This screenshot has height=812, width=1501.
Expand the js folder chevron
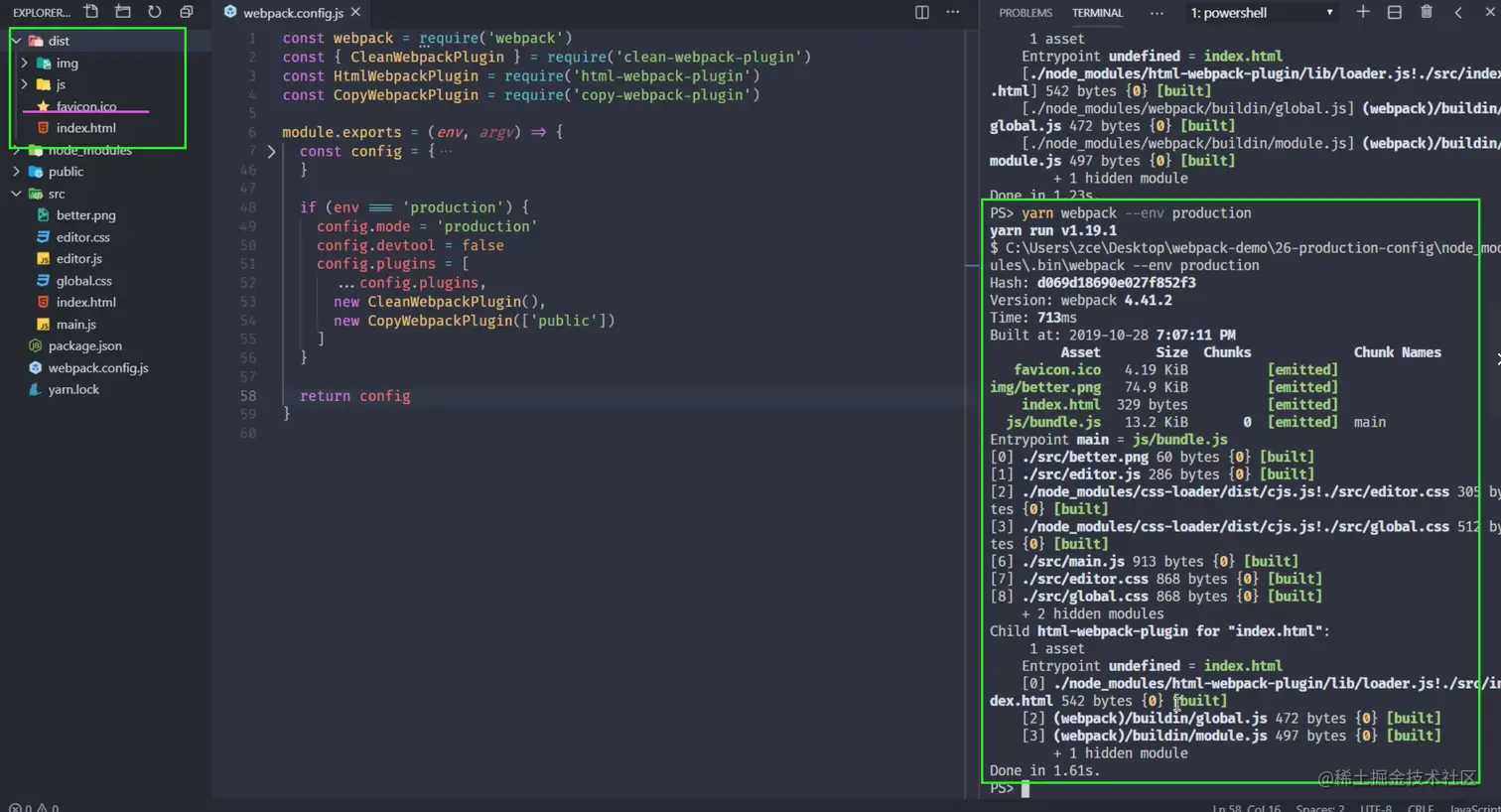[24, 84]
